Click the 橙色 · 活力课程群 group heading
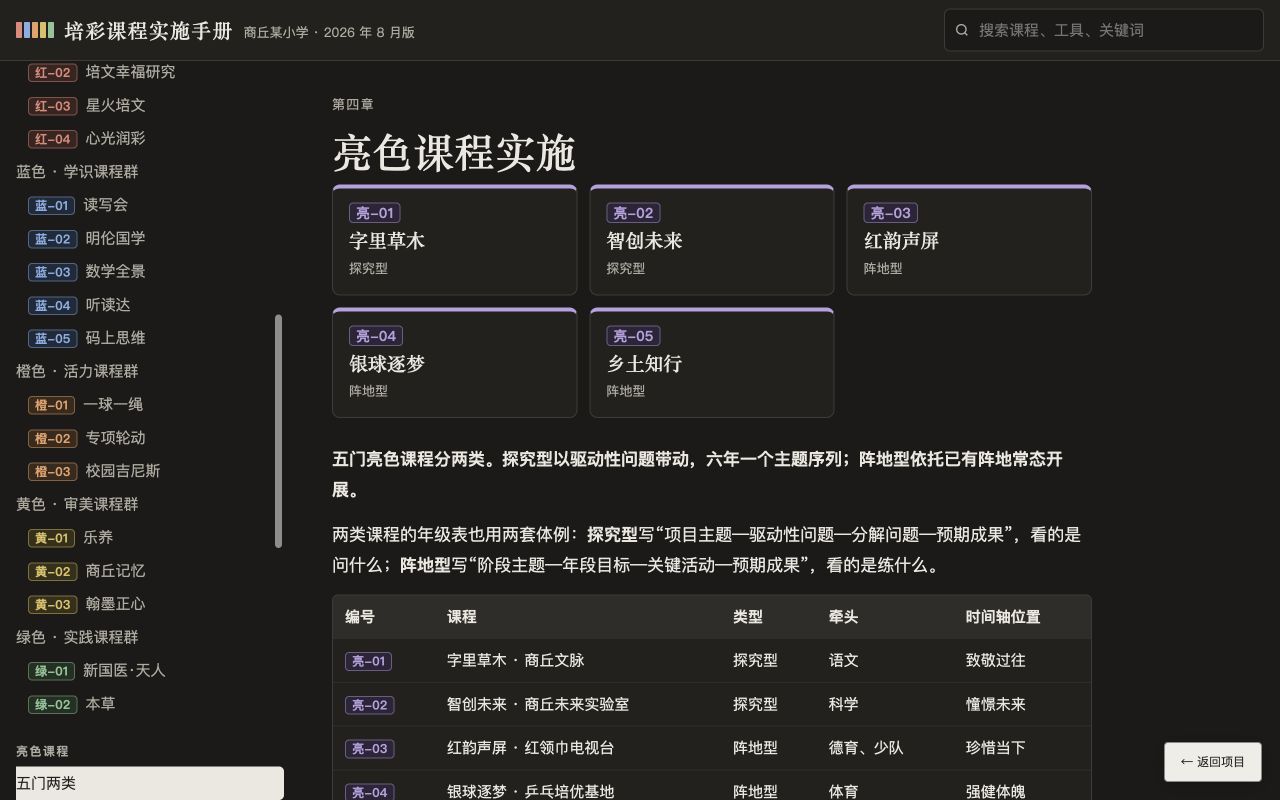The height and width of the screenshot is (800, 1280). (77, 371)
